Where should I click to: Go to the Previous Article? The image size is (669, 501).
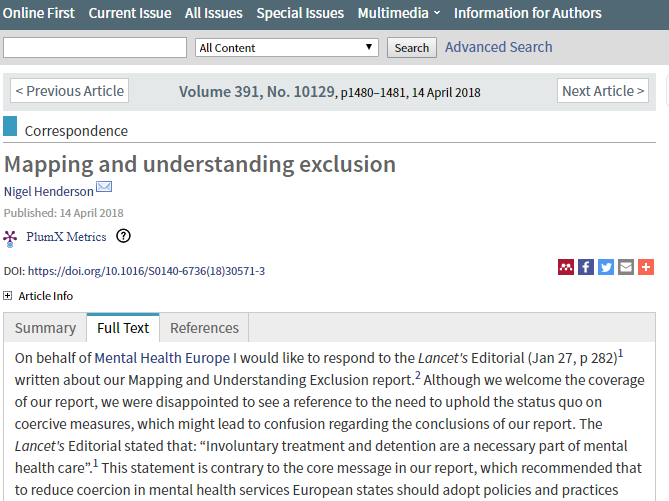pos(70,91)
